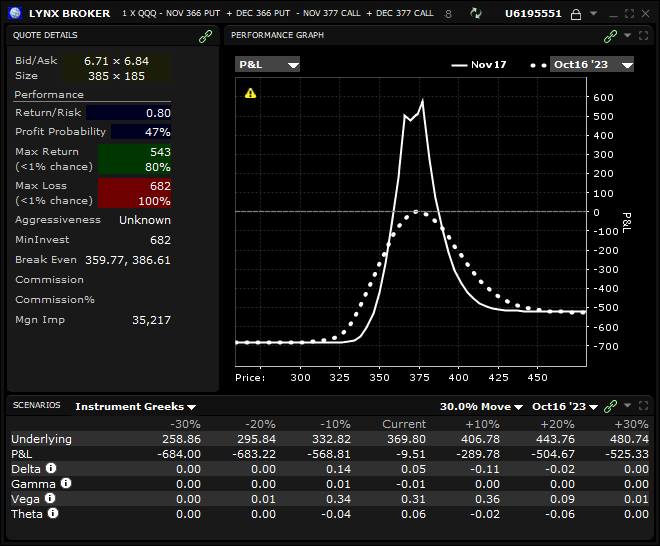This screenshot has width=660, height=546.
Task: Open the Performance Graph panel menu arrow
Action: coord(627,35)
